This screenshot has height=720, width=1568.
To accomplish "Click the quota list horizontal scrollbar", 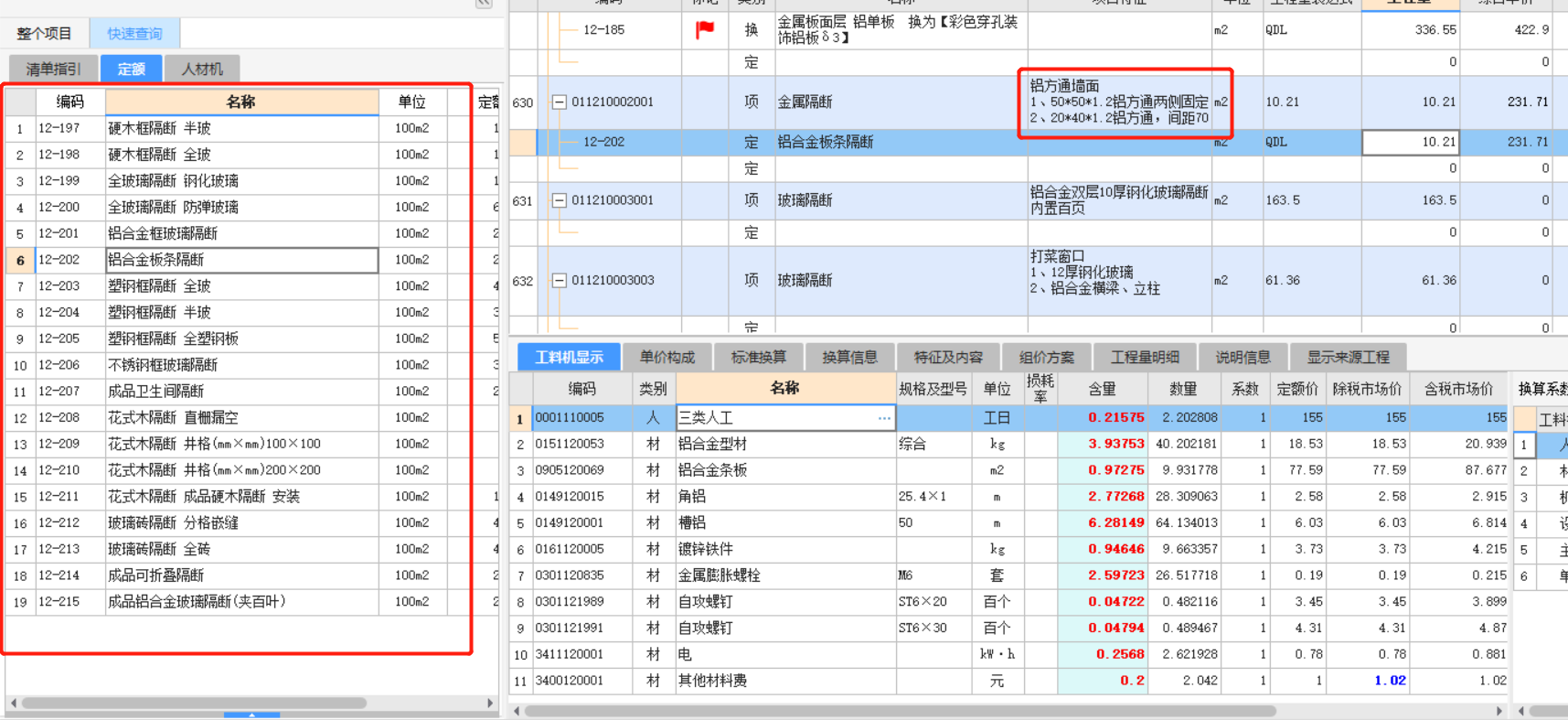I will point(194,704).
